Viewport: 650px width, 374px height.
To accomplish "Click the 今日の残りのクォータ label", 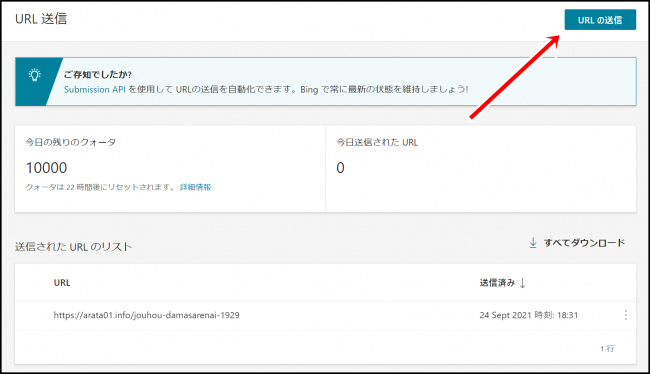I will [x=70, y=142].
